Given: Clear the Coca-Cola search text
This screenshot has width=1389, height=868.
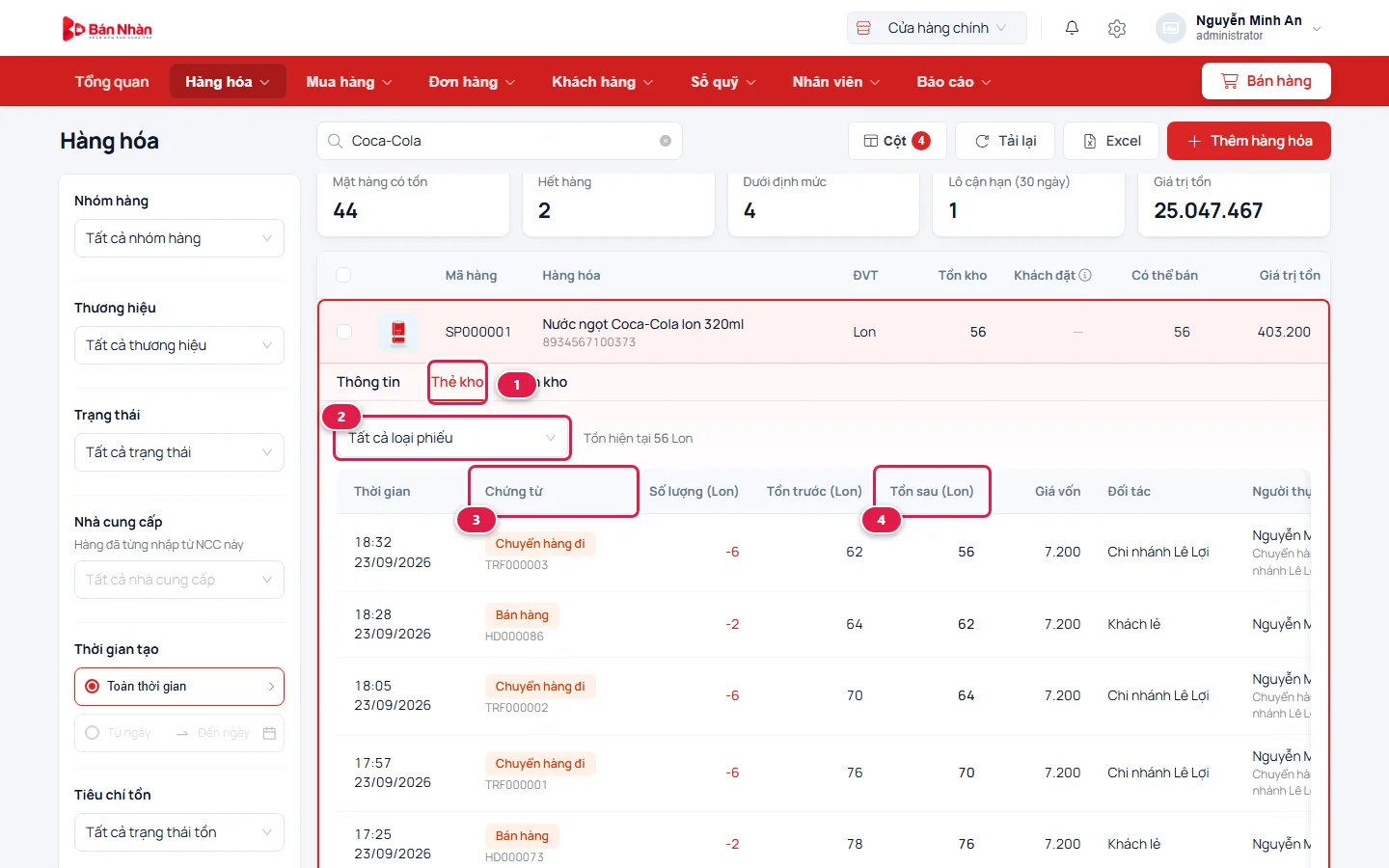Looking at the screenshot, I should pos(666,141).
